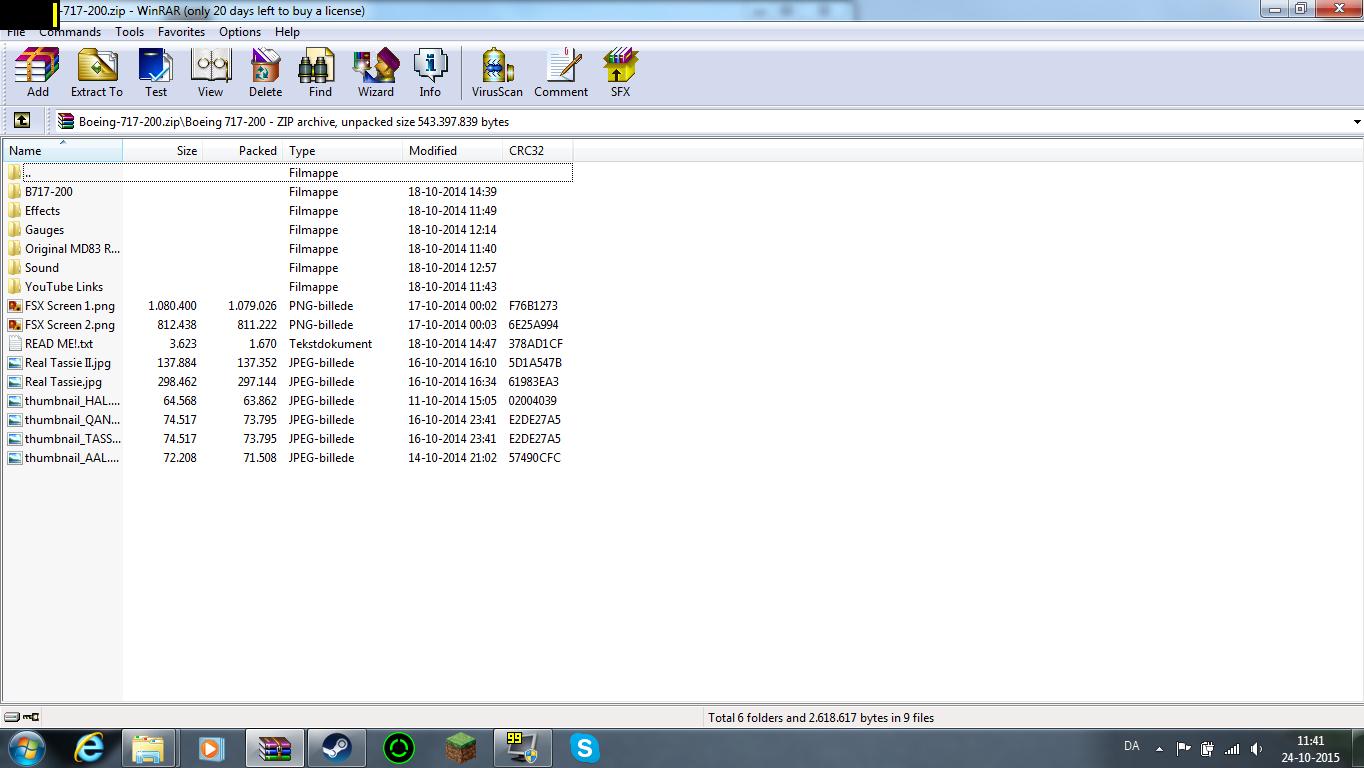Click the WinRAR taskbar button
1364x768 pixels.
(x=274, y=748)
